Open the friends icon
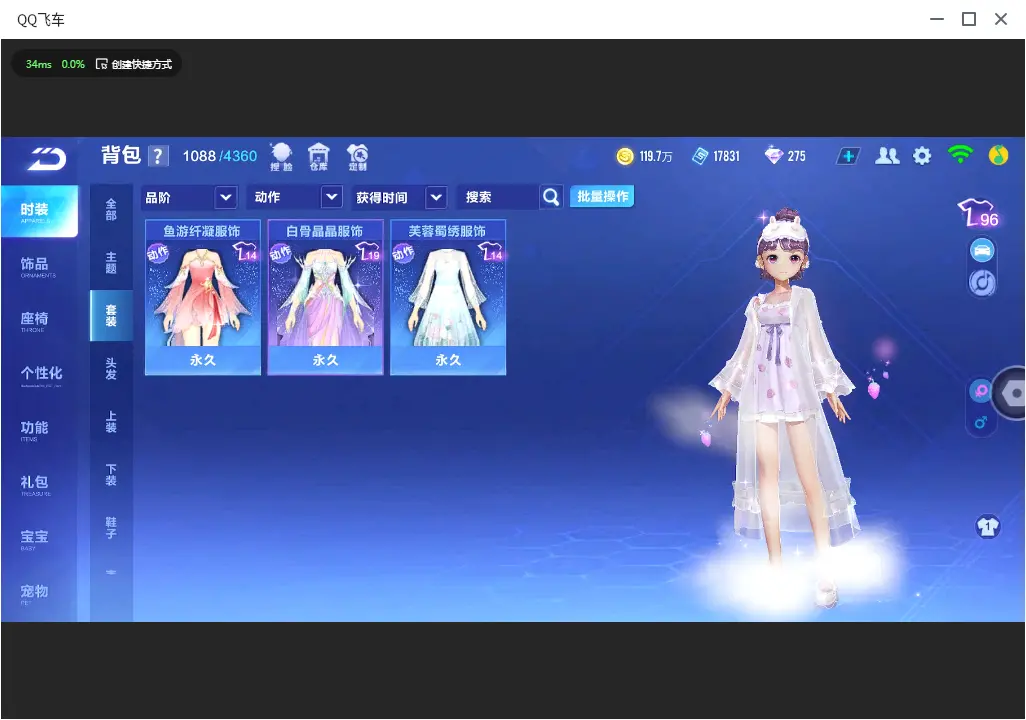 [887, 156]
